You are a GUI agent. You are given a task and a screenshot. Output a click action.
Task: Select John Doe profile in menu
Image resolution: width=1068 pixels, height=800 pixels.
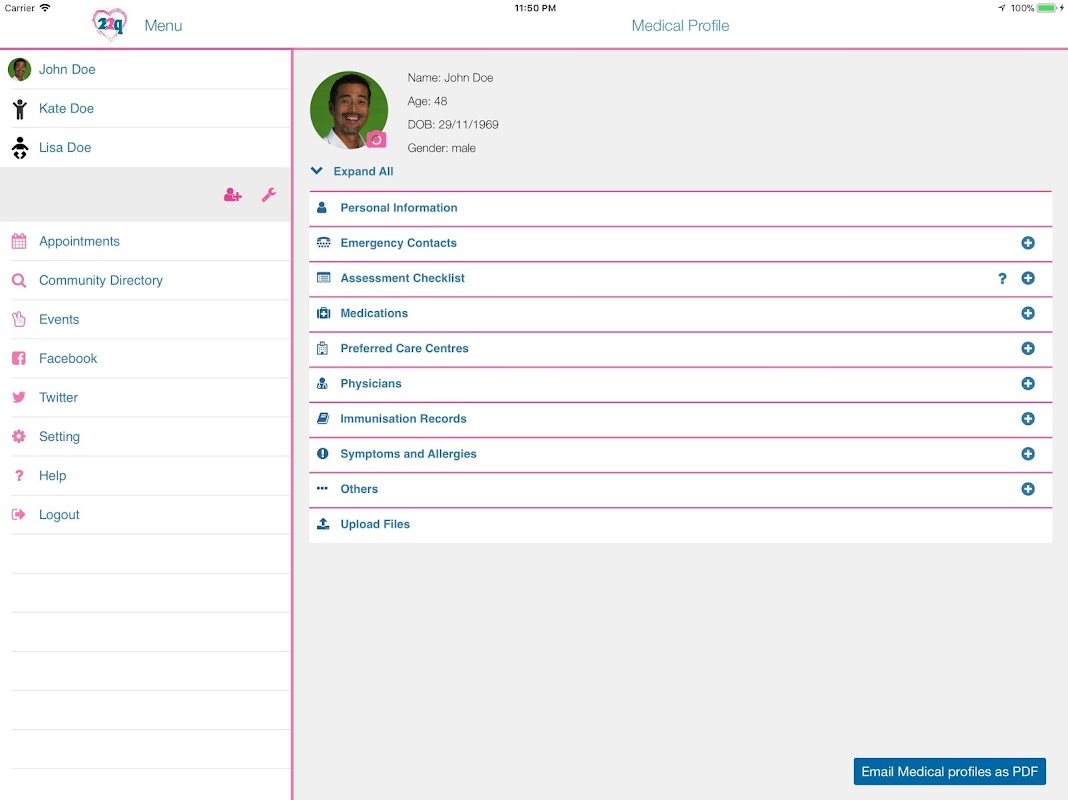(146, 69)
